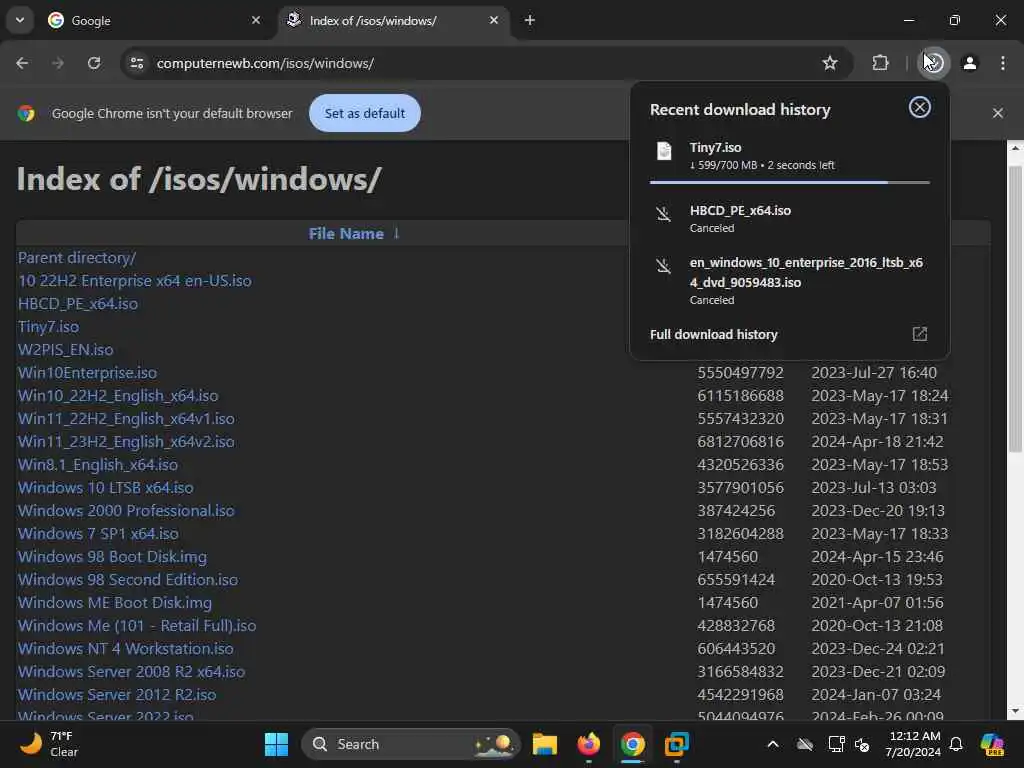Open site information icon in address bar

tap(137, 63)
